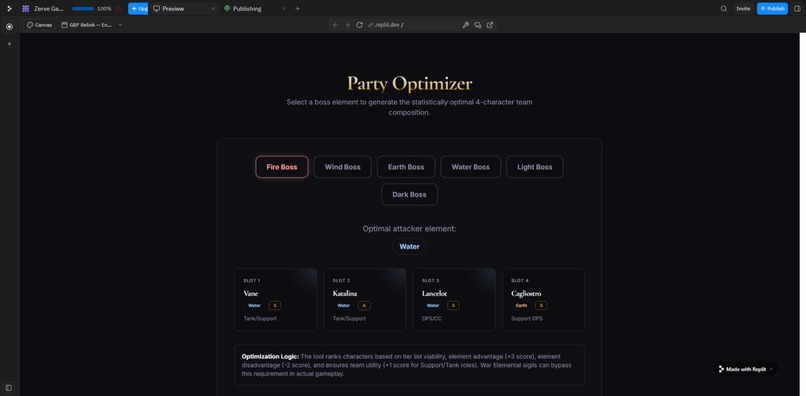Close the Preview tab

pos(213,9)
